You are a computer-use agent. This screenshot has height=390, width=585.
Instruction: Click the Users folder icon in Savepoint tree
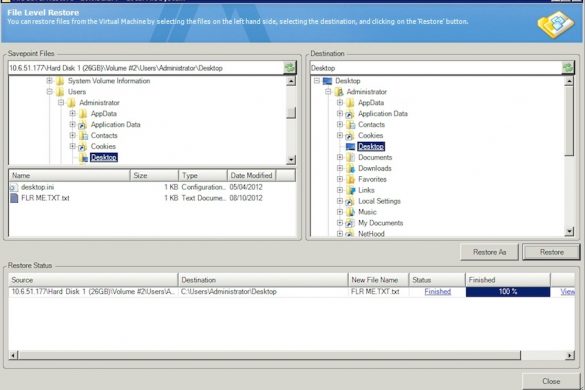point(60,92)
